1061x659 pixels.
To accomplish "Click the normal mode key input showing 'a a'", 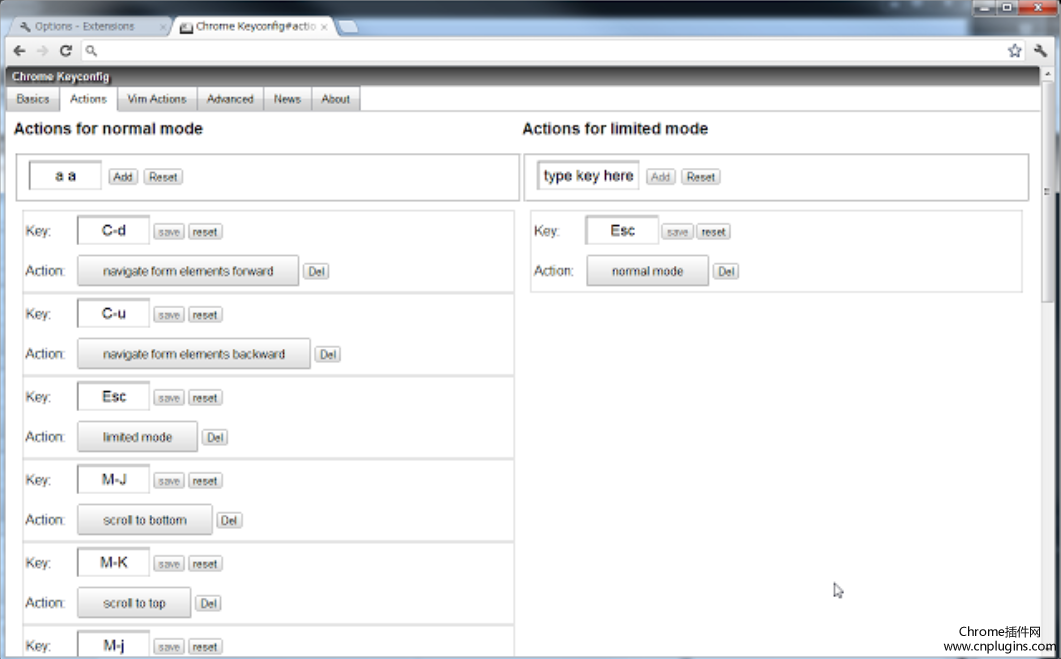I will 65,176.
